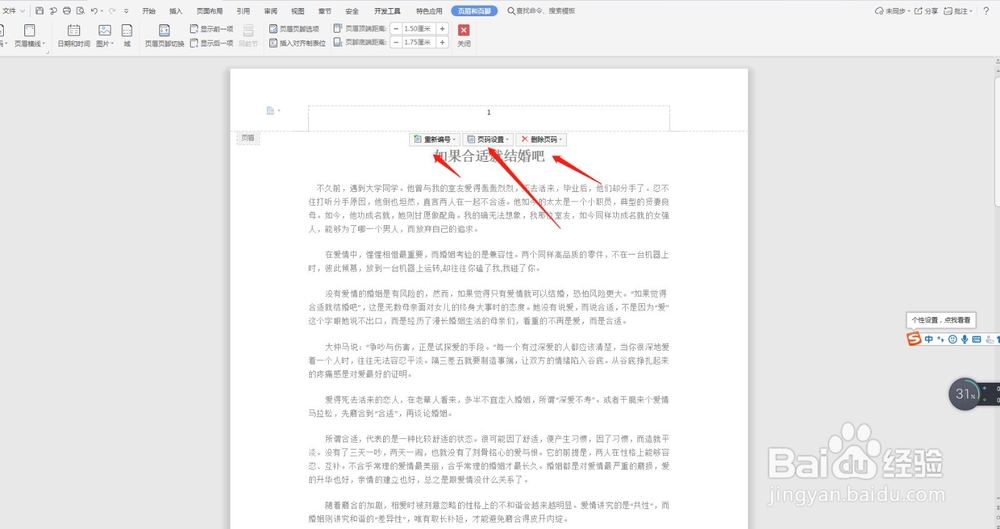Open the 特色应用 Featured Apps tab
The height and width of the screenshot is (529, 1000).
[429, 11]
